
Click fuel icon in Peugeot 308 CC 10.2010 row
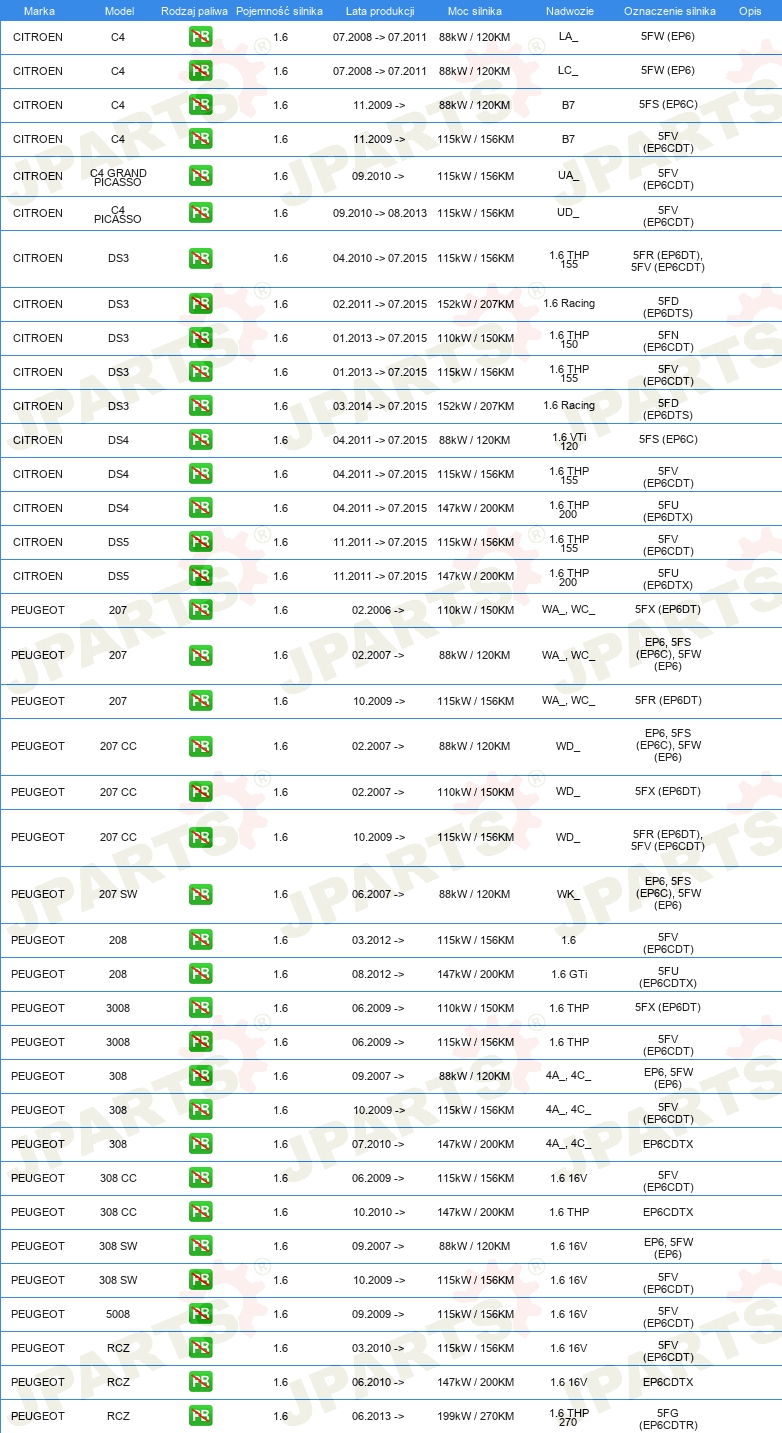(x=201, y=1212)
